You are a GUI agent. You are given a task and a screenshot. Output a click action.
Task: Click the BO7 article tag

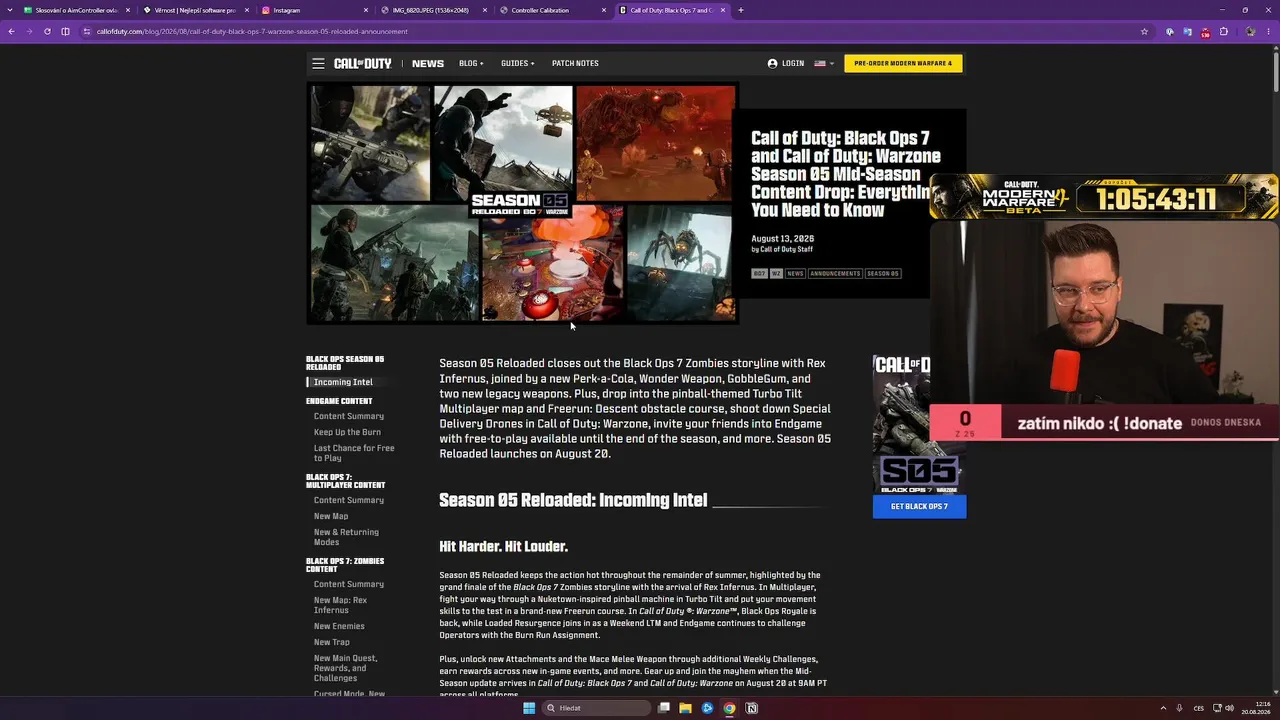click(x=759, y=273)
